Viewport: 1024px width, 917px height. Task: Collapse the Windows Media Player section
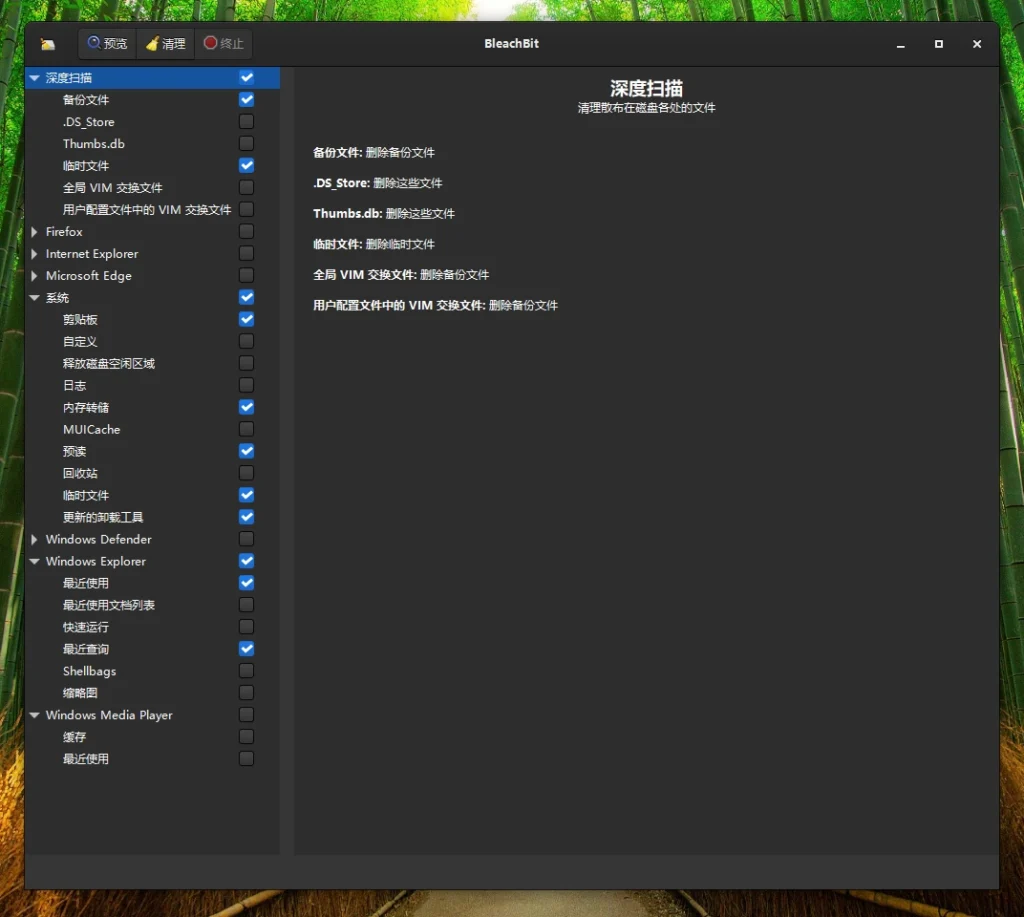click(x=35, y=716)
